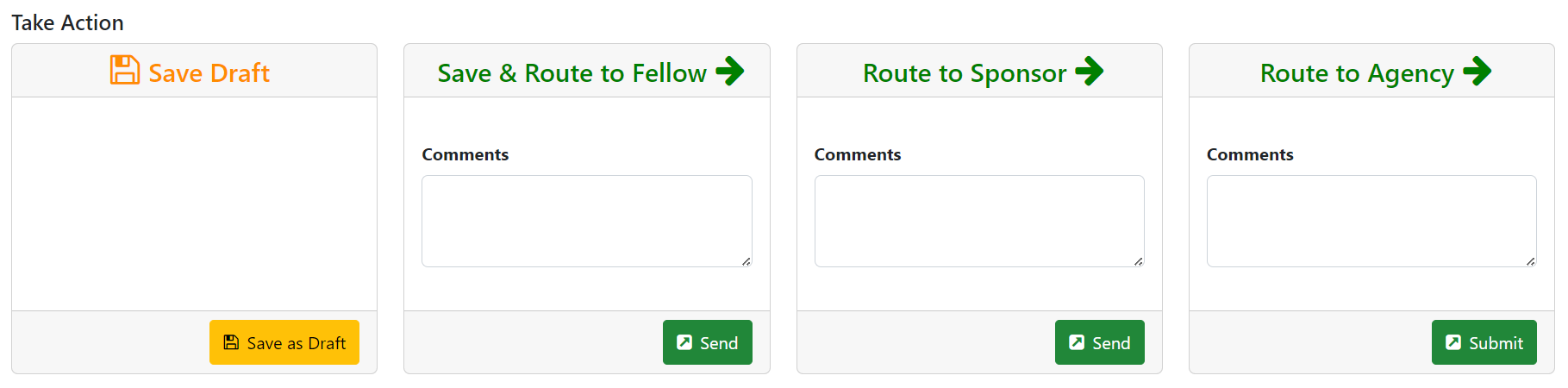This screenshot has height=388, width=1568.
Task: Click the send icon in the Fellow card's Send button
Action: (x=684, y=342)
